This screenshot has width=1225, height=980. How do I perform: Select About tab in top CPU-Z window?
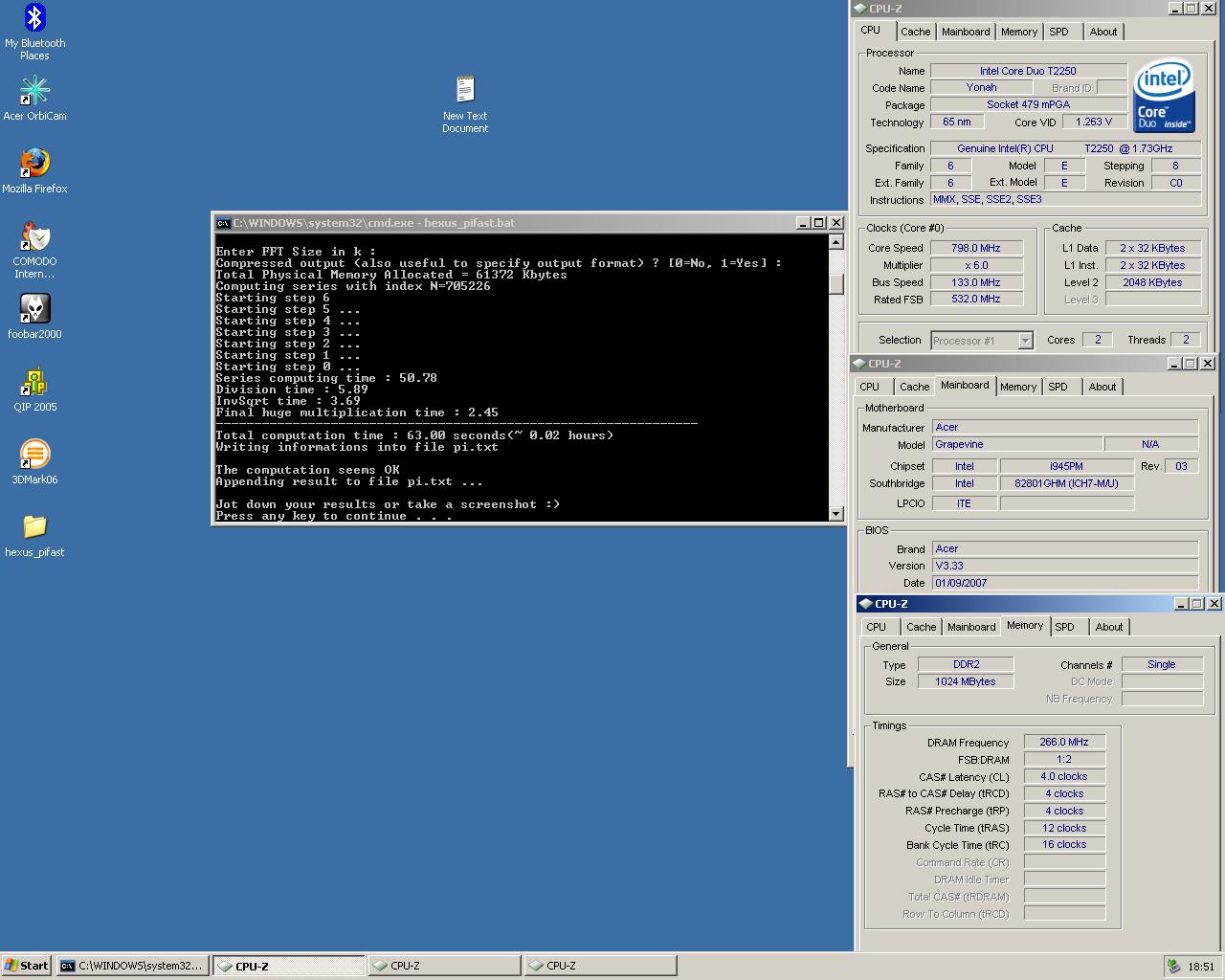[x=1102, y=32]
